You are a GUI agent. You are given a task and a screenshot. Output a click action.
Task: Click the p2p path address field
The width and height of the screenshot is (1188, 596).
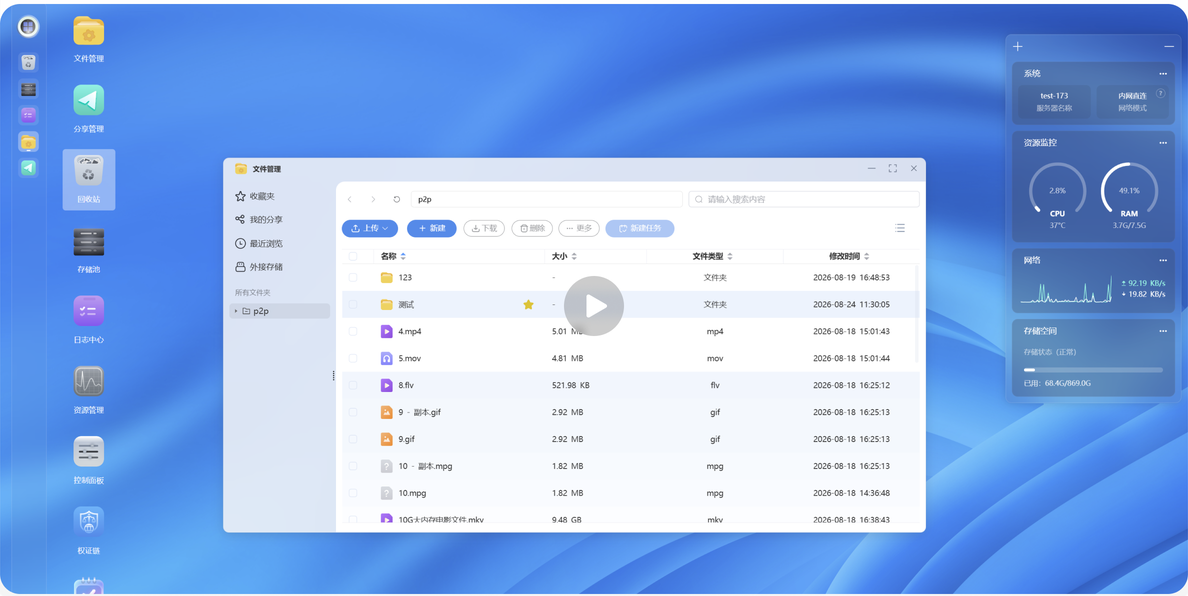(x=546, y=199)
